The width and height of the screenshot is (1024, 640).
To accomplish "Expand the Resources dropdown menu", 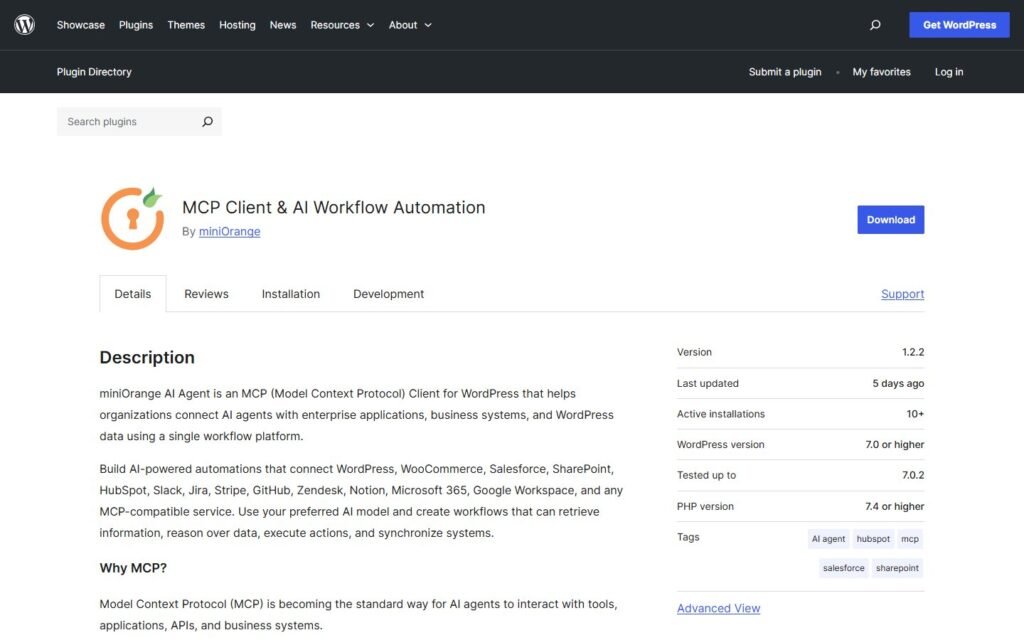I will tap(342, 25).
